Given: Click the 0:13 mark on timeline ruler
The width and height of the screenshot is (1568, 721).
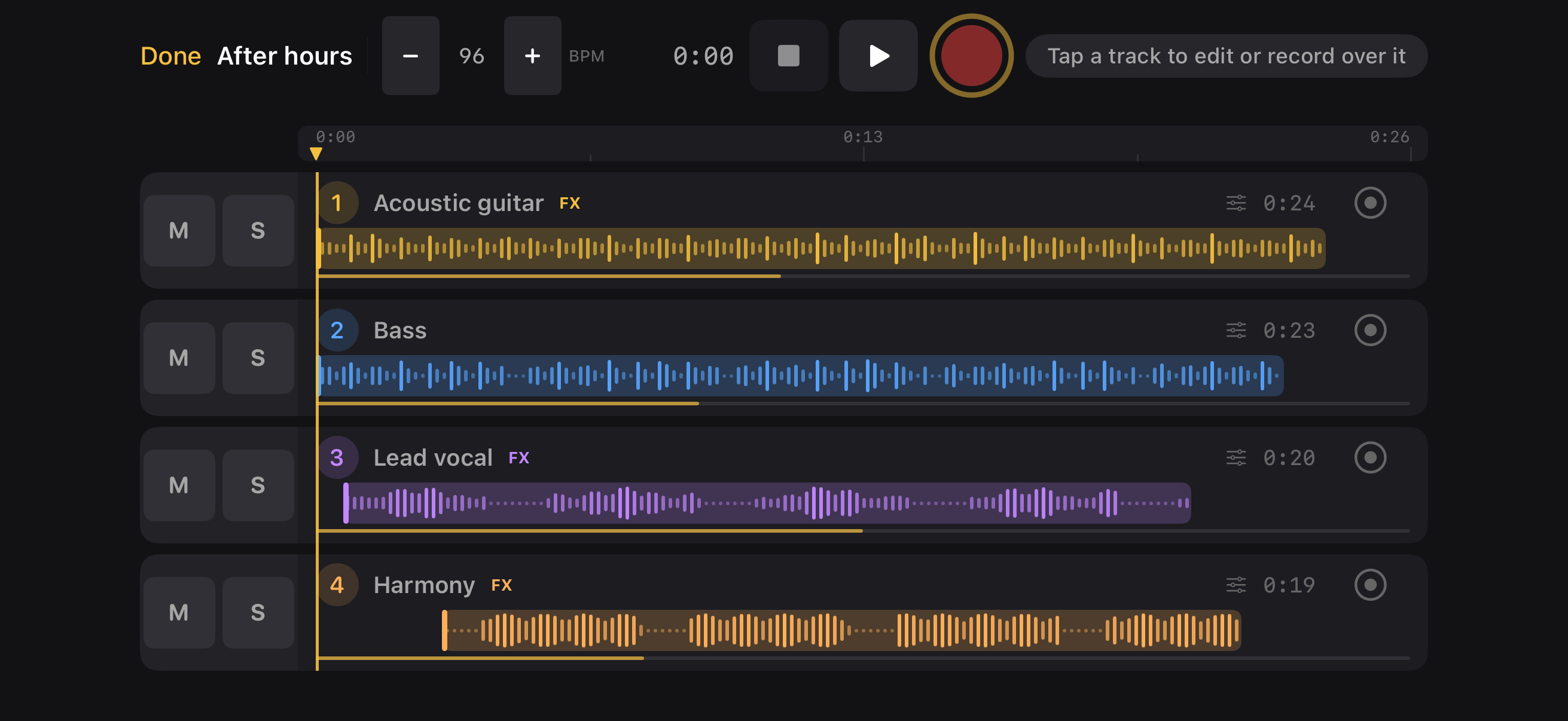Looking at the screenshot, I should [862, 137].
